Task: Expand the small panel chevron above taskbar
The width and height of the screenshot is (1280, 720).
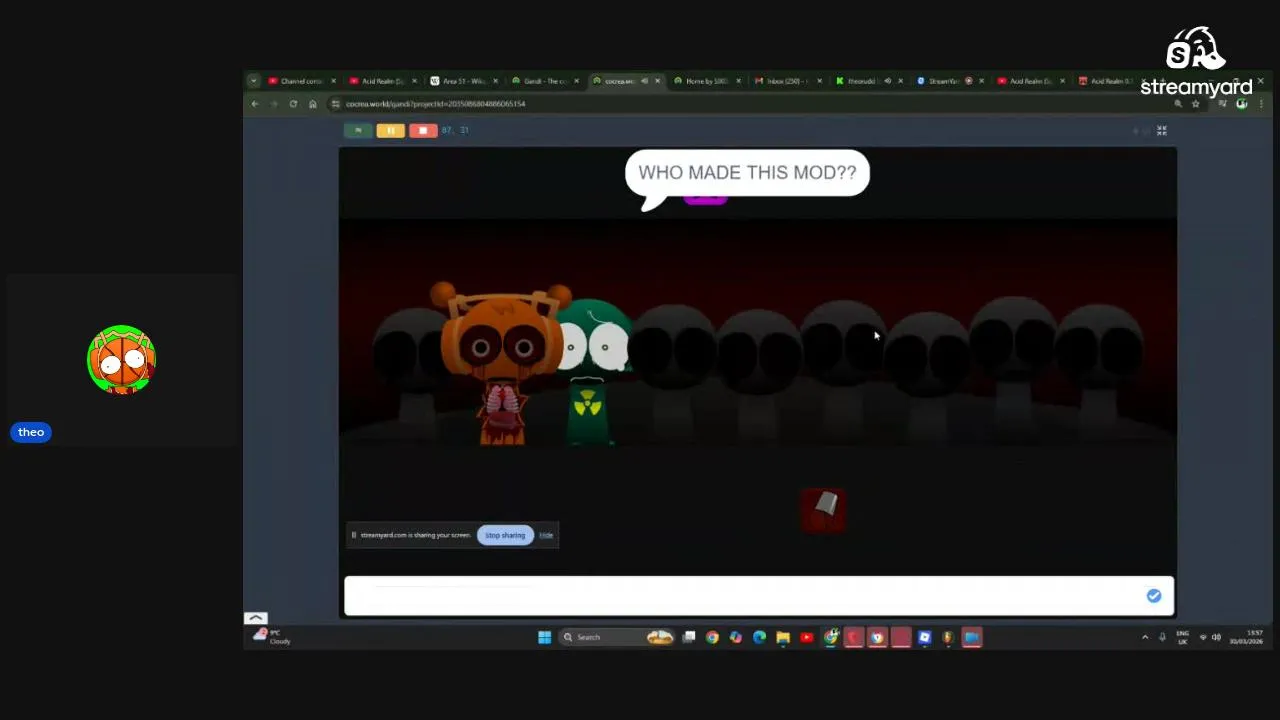Action: pos(255,618)
